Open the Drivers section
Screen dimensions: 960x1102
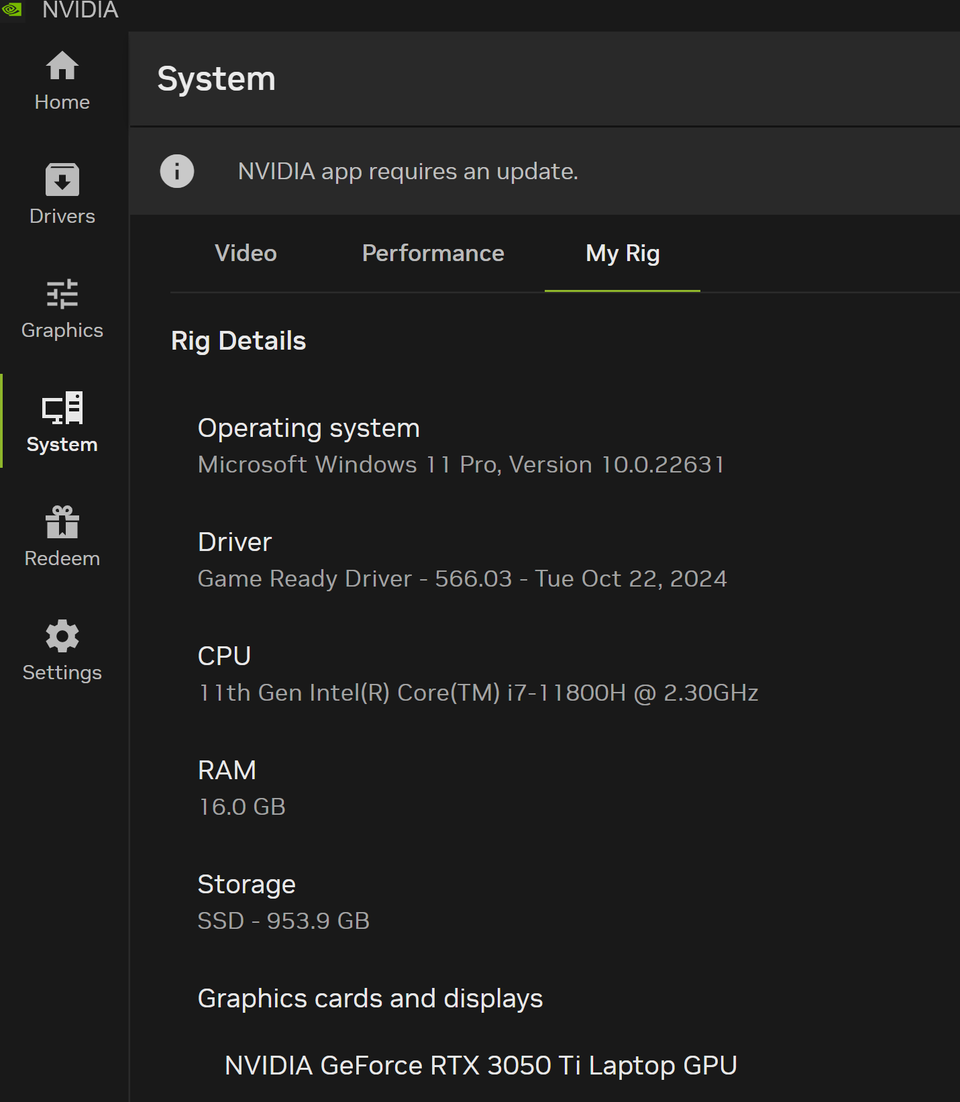pos(62,195)
